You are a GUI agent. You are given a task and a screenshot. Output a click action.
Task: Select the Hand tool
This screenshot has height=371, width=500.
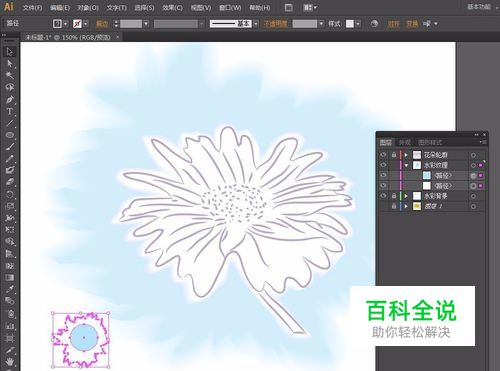10,361
